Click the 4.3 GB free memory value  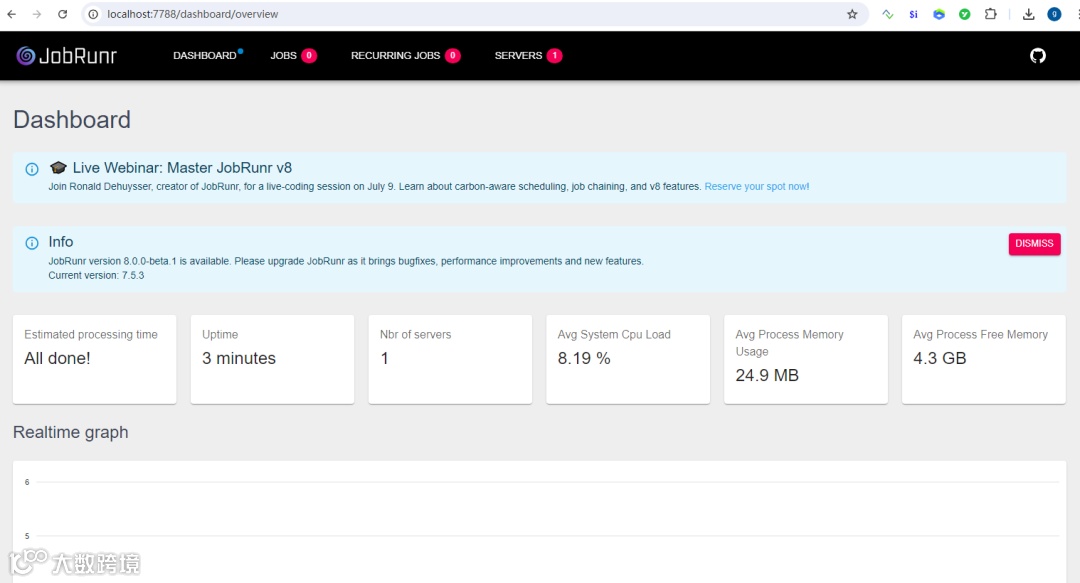coord(939,358)
